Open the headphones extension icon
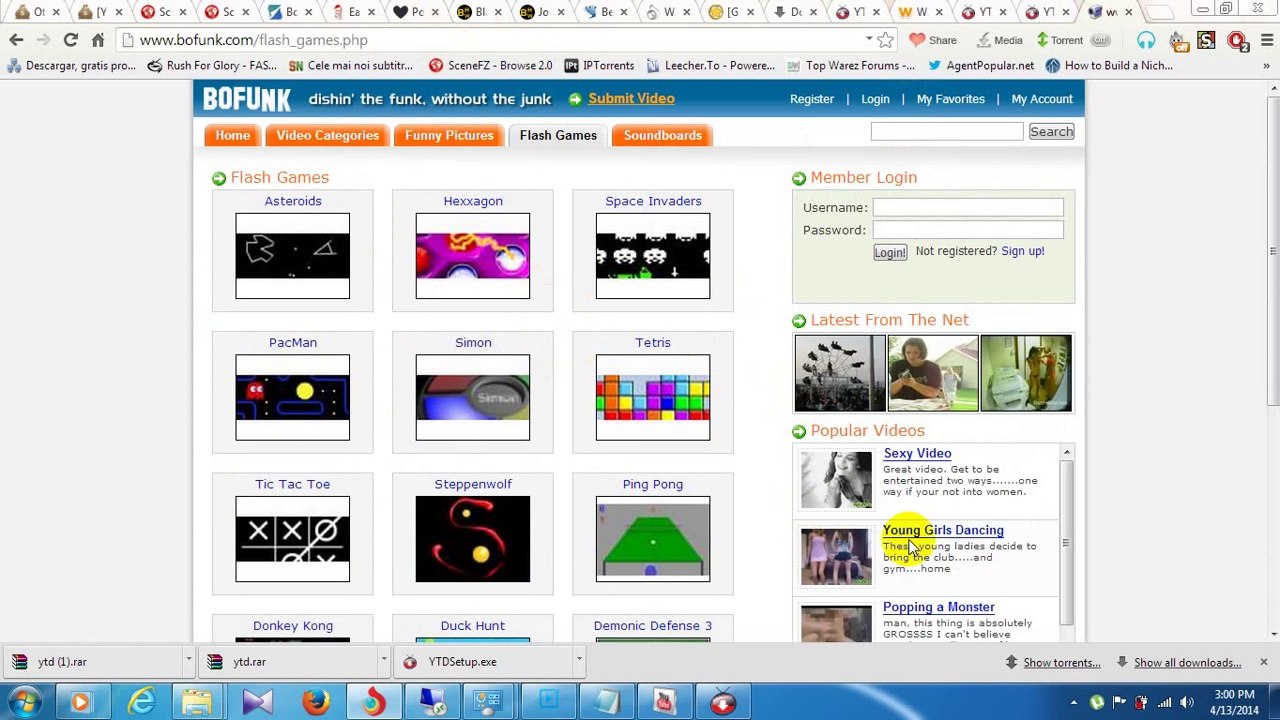Image resolution: width=1280 pixels, height=720 pixels. pyautogui.click(x=1146, y=40)
